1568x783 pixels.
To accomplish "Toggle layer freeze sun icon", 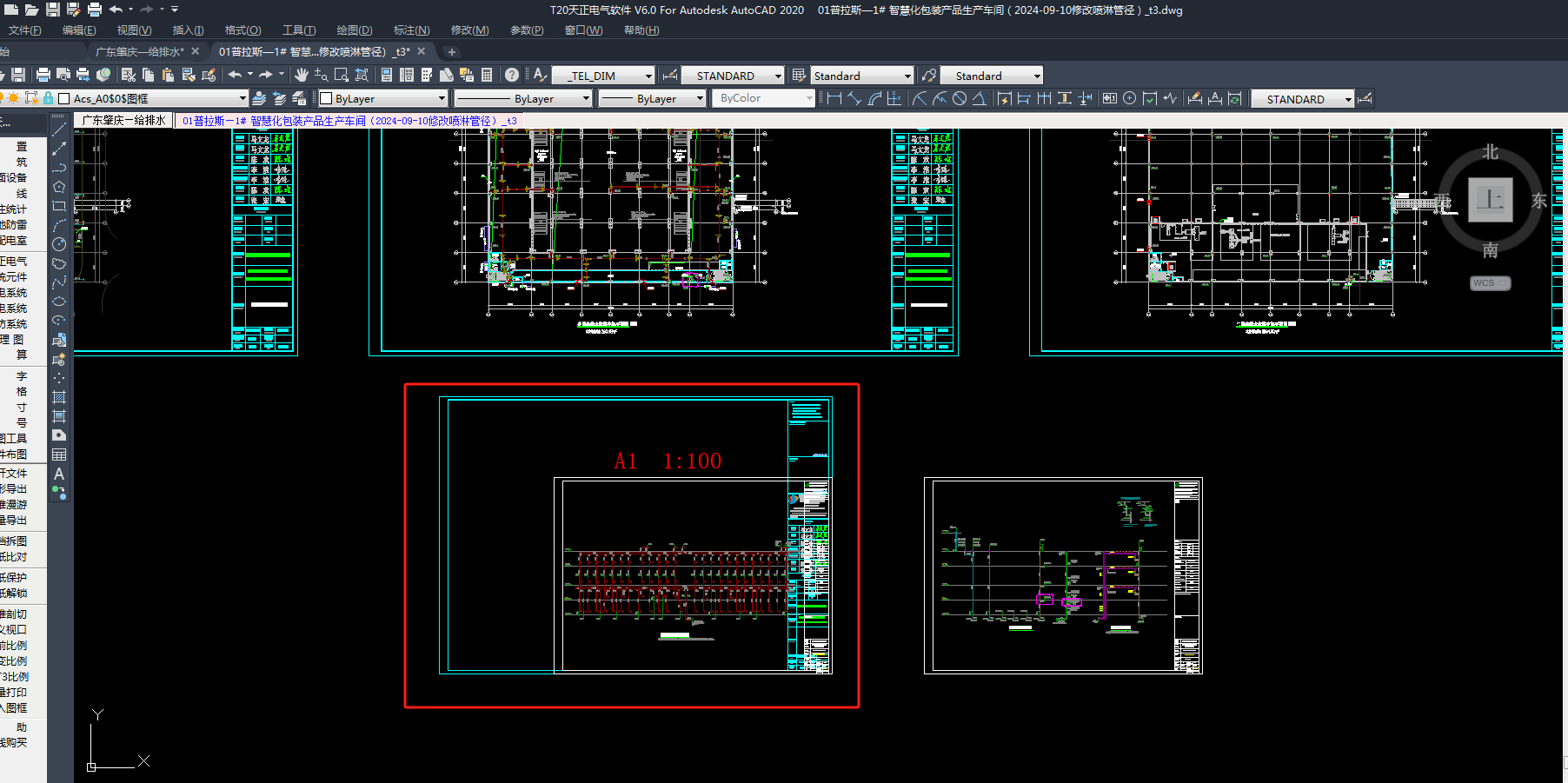I will pyautogui.click(x=15, y=98).
